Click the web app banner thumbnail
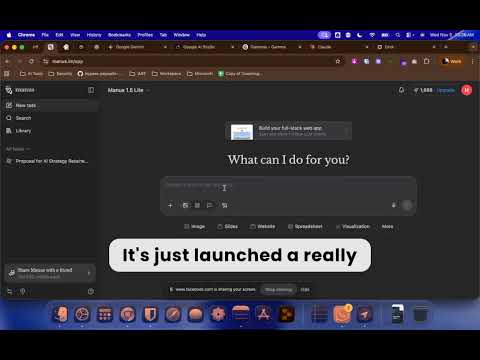The image size is (480, 360). (x=242, y=132)
